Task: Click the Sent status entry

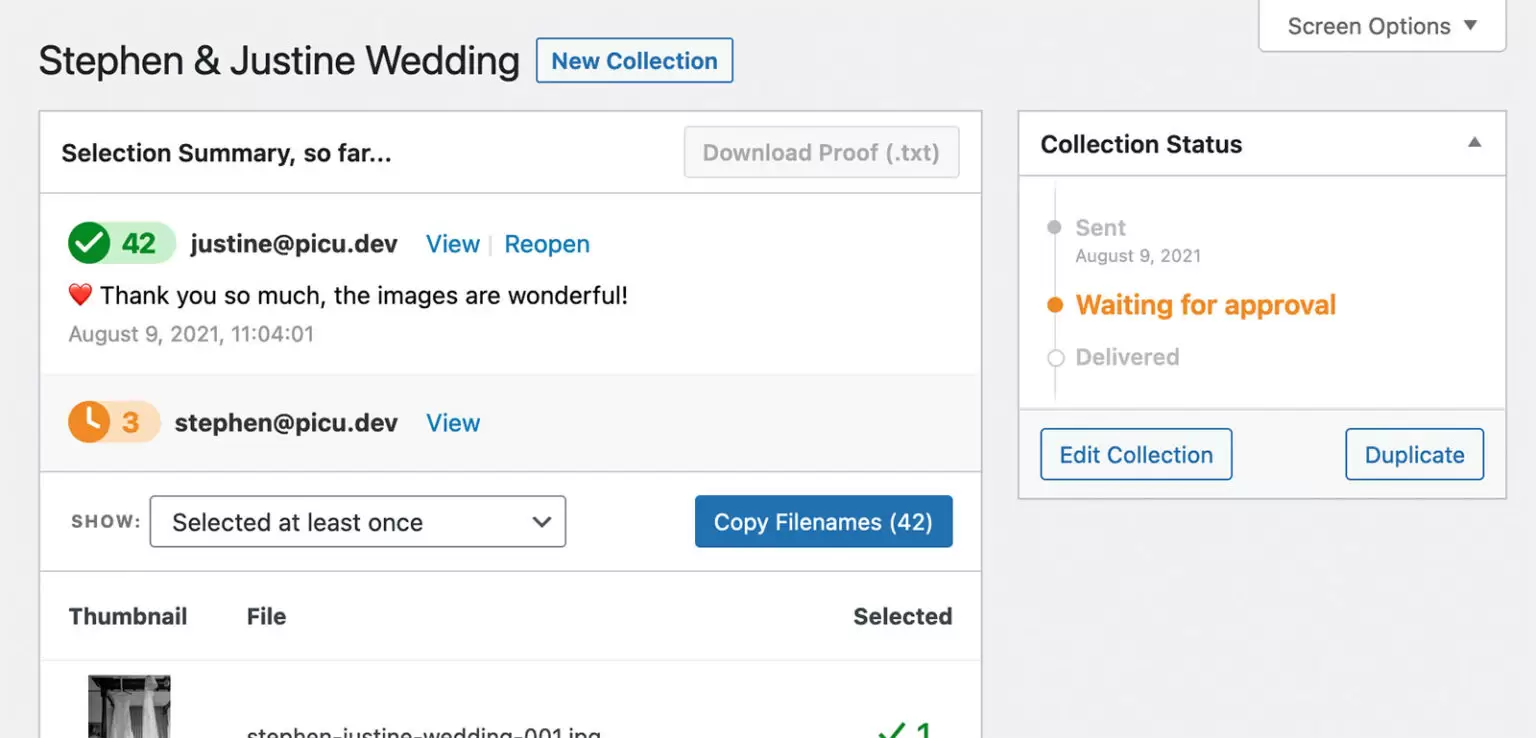Action: (x=1101, y=227)
